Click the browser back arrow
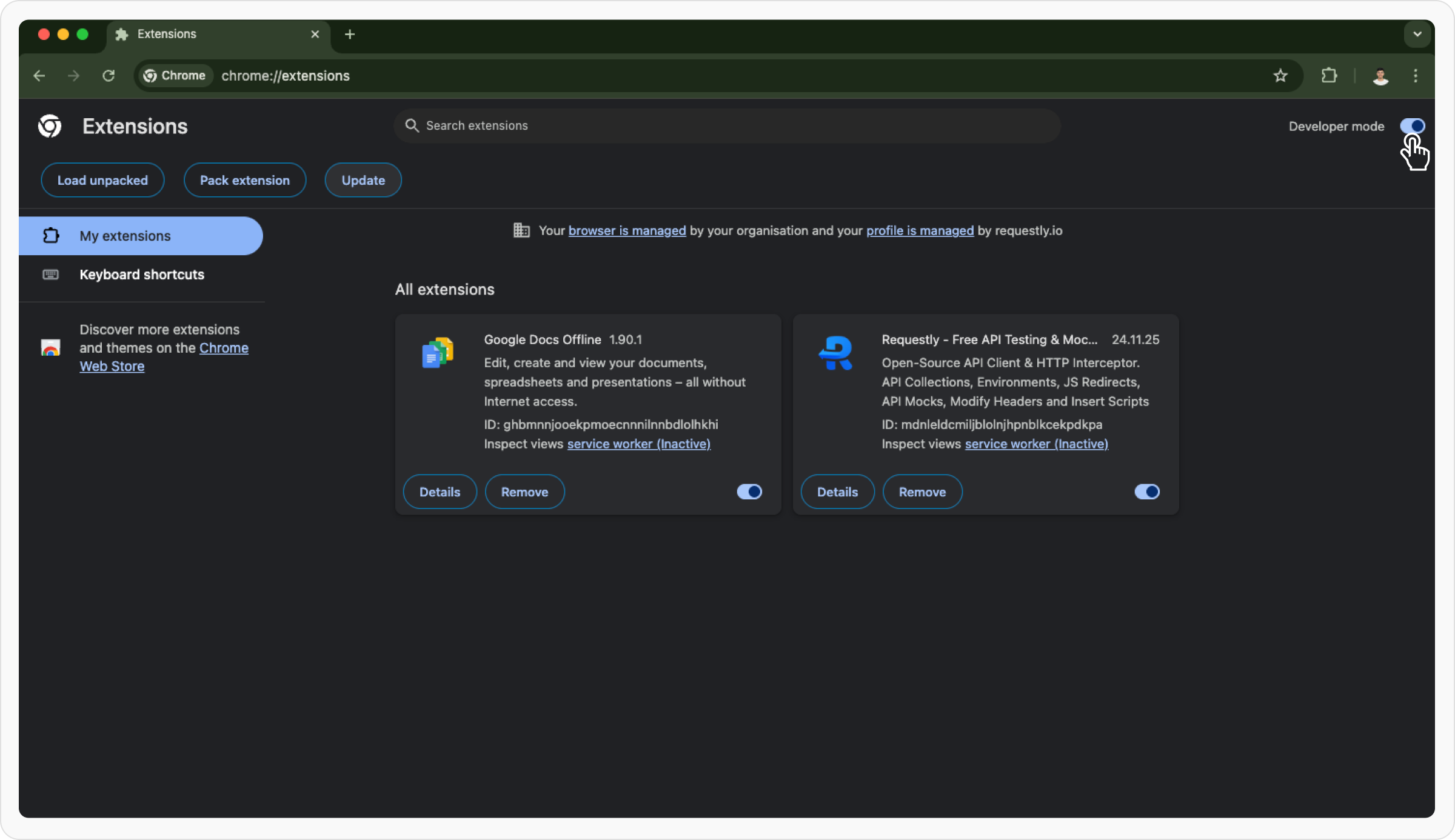This screenshot has height=840, width=1455. (39, 76)
